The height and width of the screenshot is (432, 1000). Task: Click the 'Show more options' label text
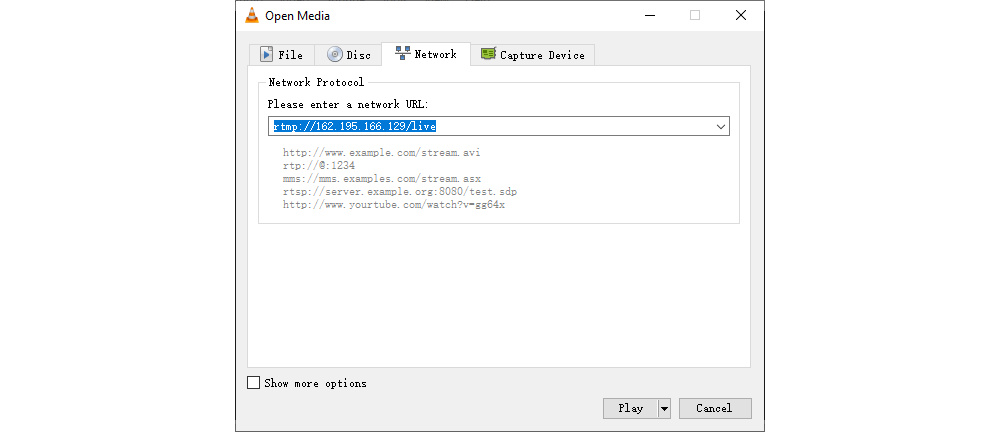[315, 383]
